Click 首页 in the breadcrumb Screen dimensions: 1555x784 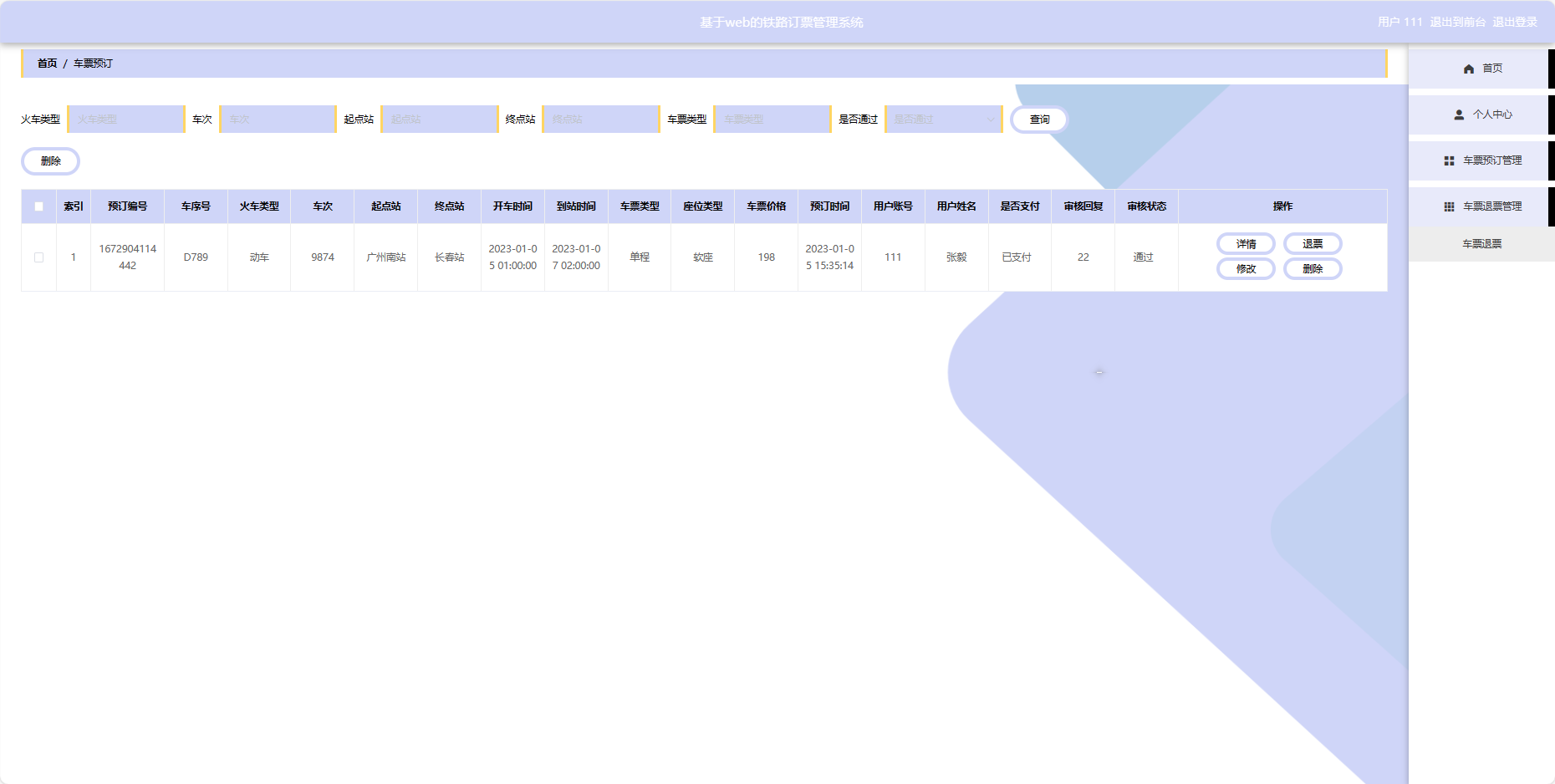(x=47, y=64)
